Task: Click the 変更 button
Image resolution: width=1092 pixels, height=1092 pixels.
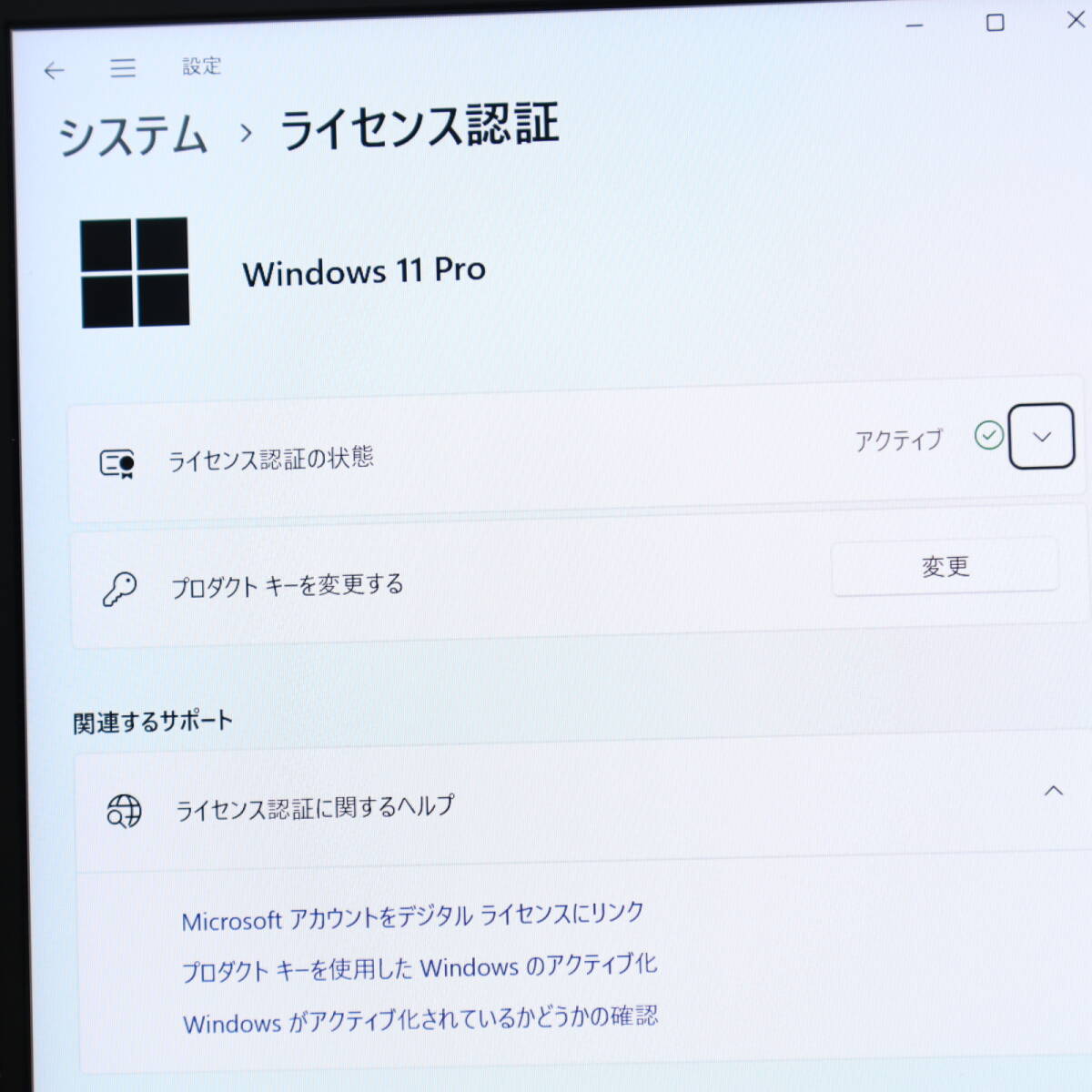Action: pyautogui.click(x=945, y=567)
